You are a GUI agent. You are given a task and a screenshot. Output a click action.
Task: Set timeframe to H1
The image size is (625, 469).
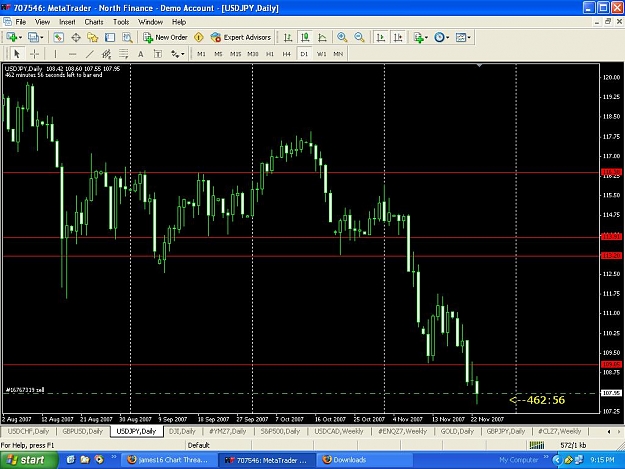(x=270, y=54)
